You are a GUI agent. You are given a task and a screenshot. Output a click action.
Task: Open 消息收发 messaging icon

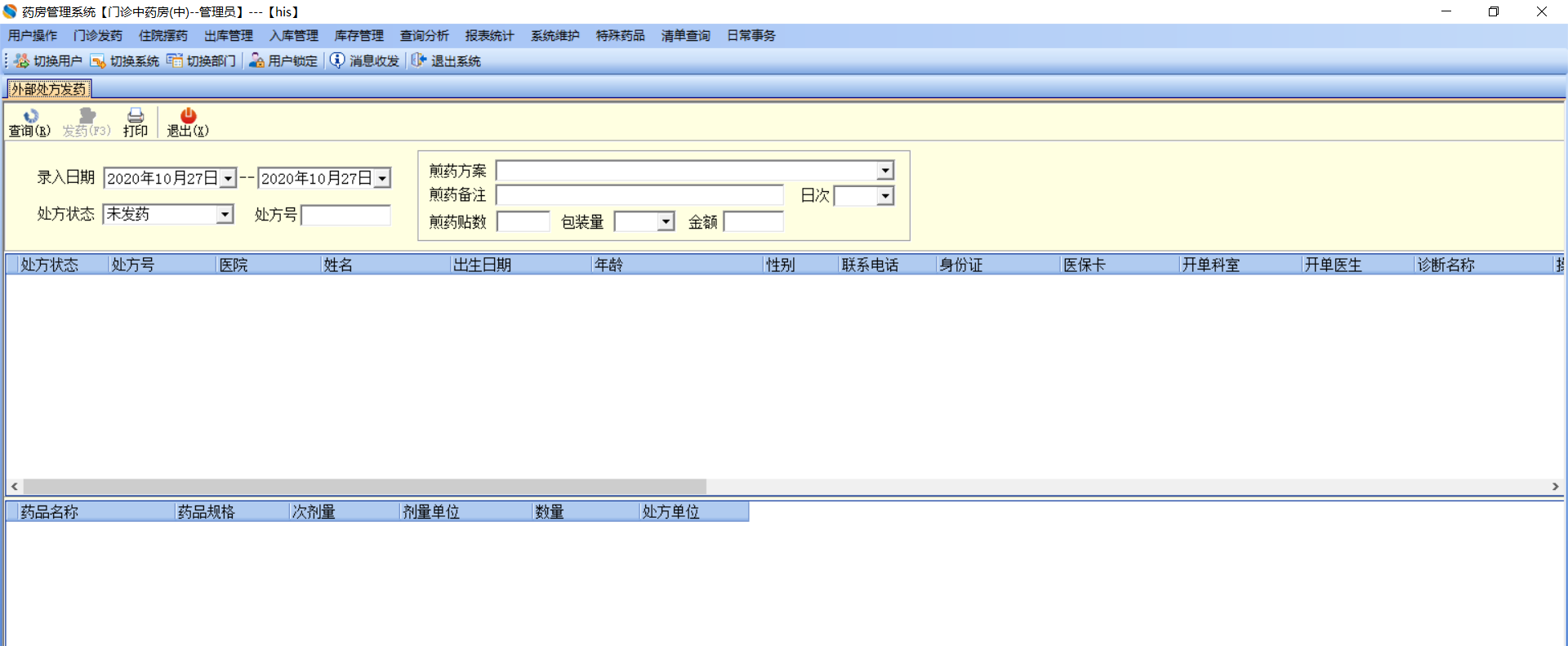point(337,61)
